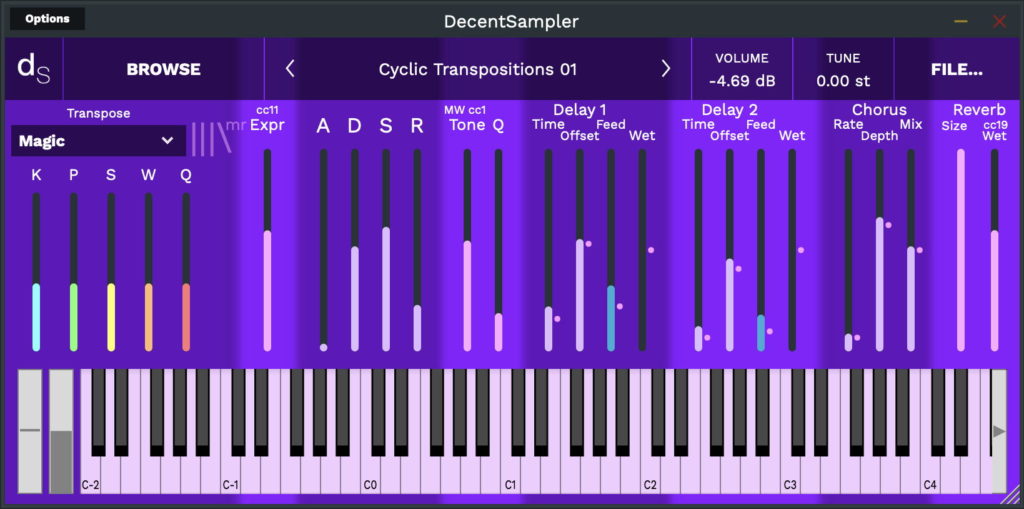Play the C-1 key on keyboard
This screenshot has height=509, width=1024.
click(x=231, y=477)
